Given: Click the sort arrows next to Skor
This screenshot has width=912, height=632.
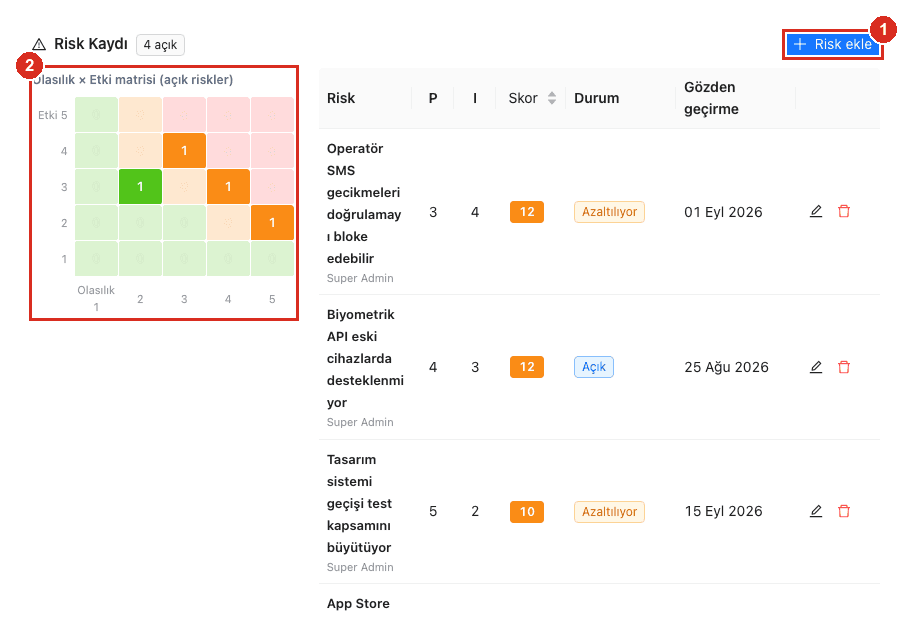Looking at the screenshot, I should pyautogui.click(x=552, y=98).
